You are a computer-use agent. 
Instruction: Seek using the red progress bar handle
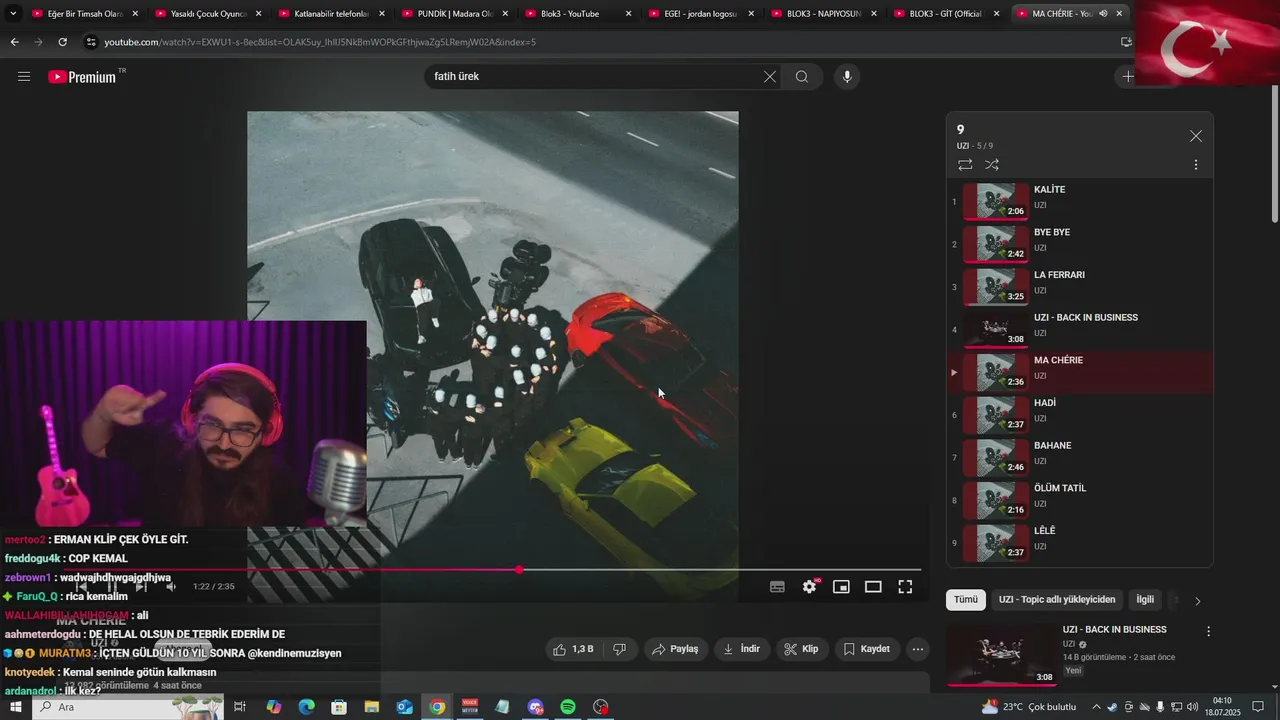[x=519, y=569]
